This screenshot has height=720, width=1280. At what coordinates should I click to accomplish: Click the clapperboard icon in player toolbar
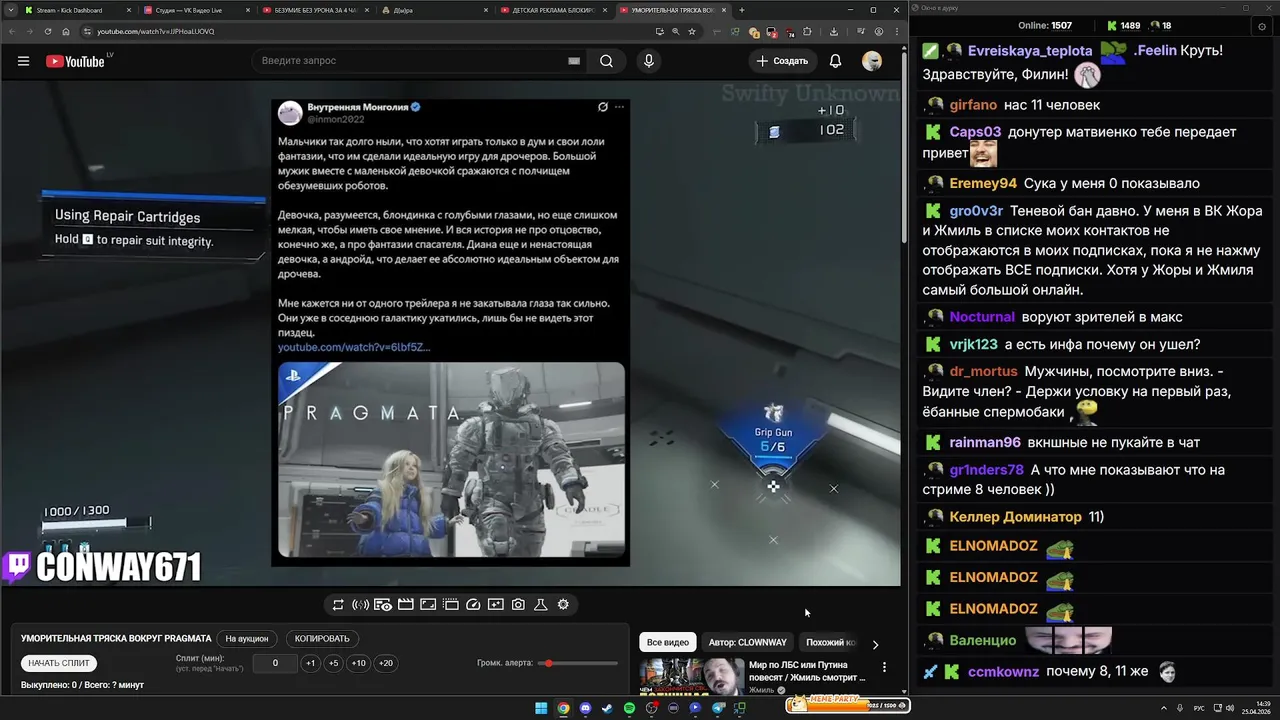point(405,604)
